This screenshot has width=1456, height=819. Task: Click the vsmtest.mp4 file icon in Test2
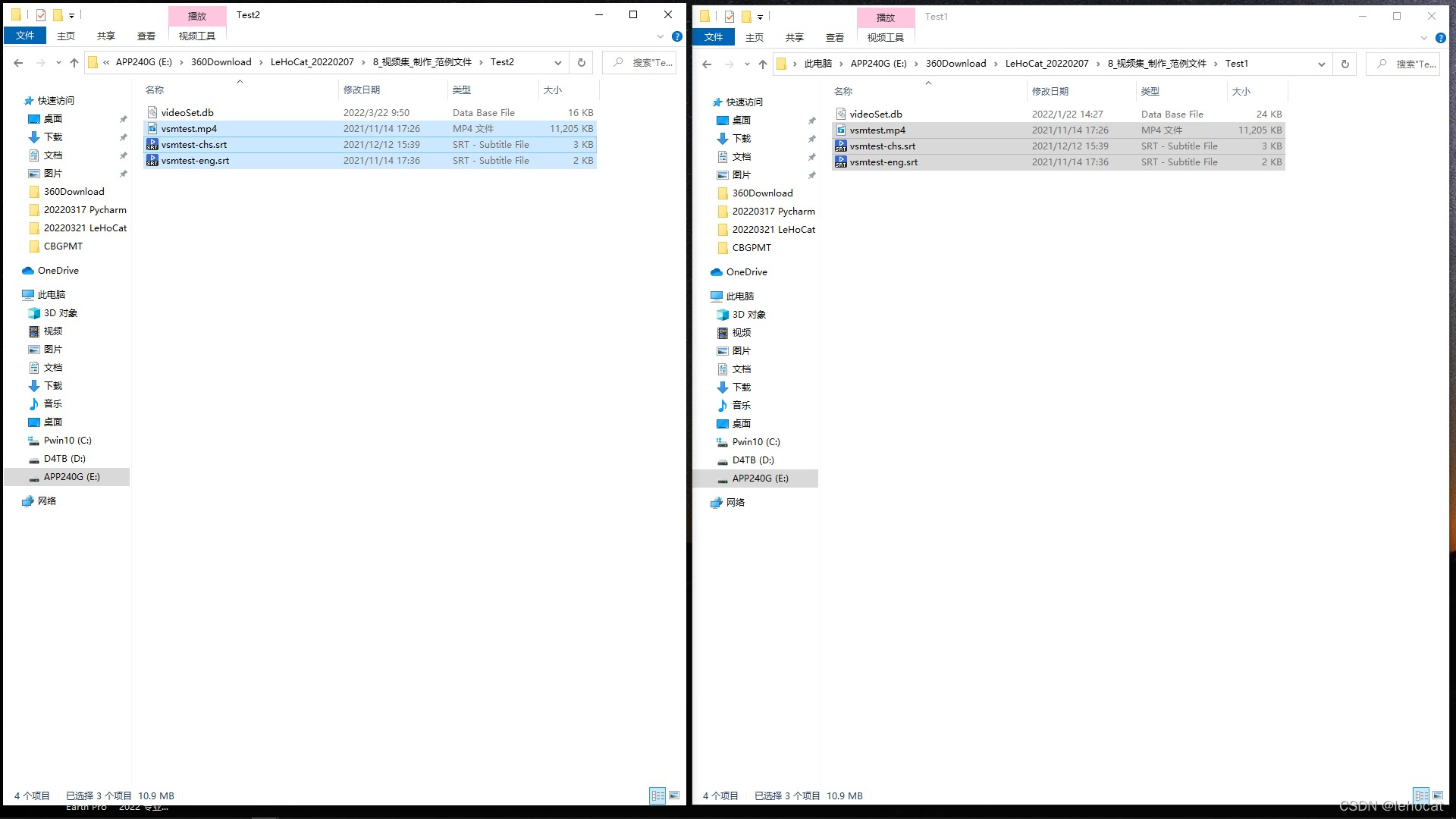pos(152,129)
